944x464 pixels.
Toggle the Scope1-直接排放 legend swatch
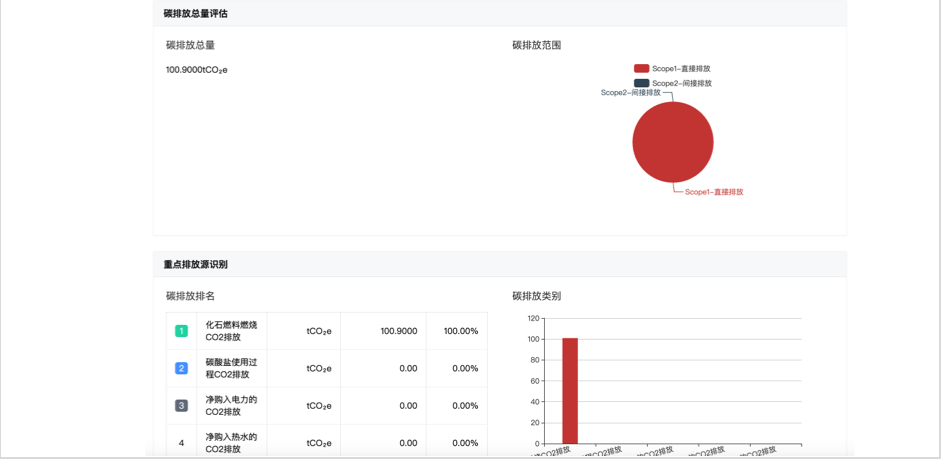click(x=641, y=69)
